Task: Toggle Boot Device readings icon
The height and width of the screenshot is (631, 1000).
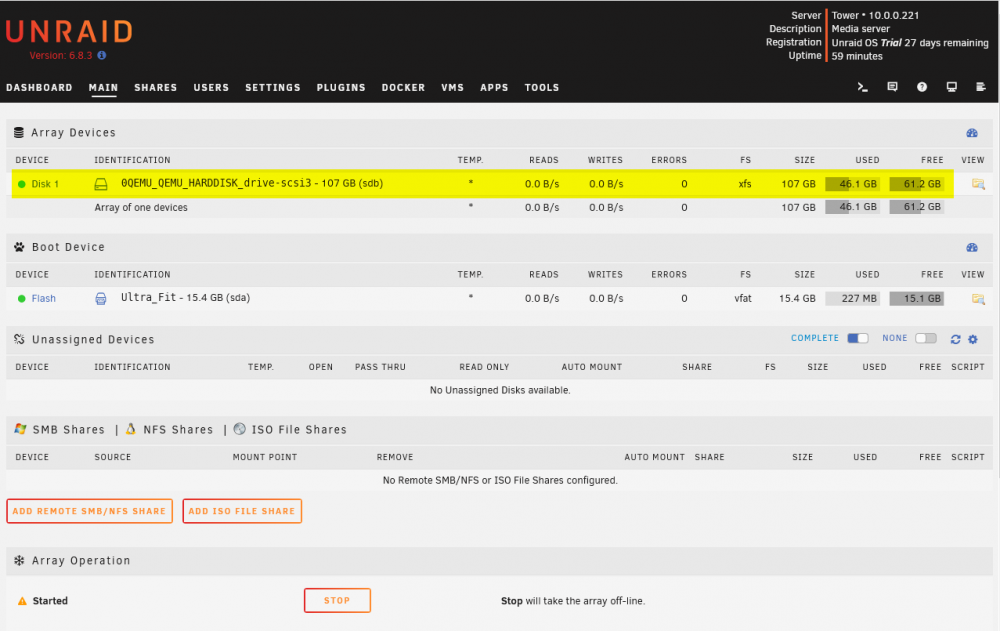Action: click(x=971, y=248)
